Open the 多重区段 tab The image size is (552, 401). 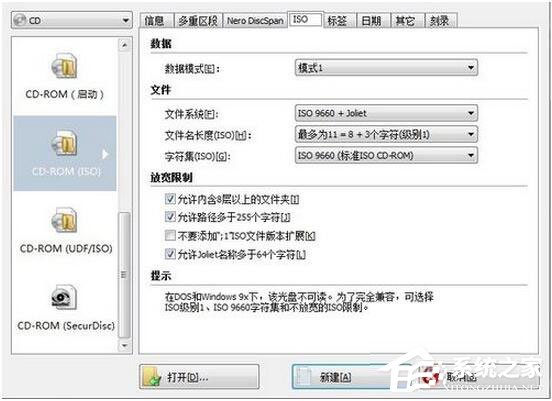coord(198,21)
